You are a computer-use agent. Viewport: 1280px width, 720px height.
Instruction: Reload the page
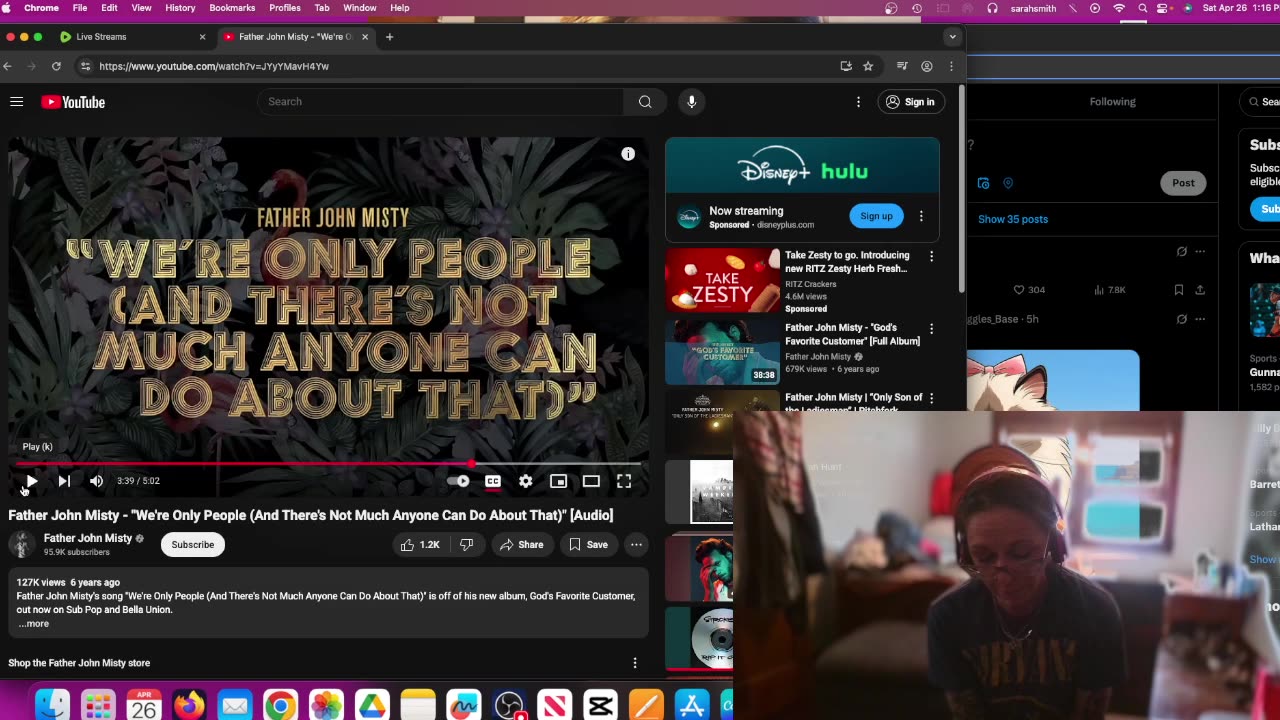pyautogui.click(x=56, y=66)
